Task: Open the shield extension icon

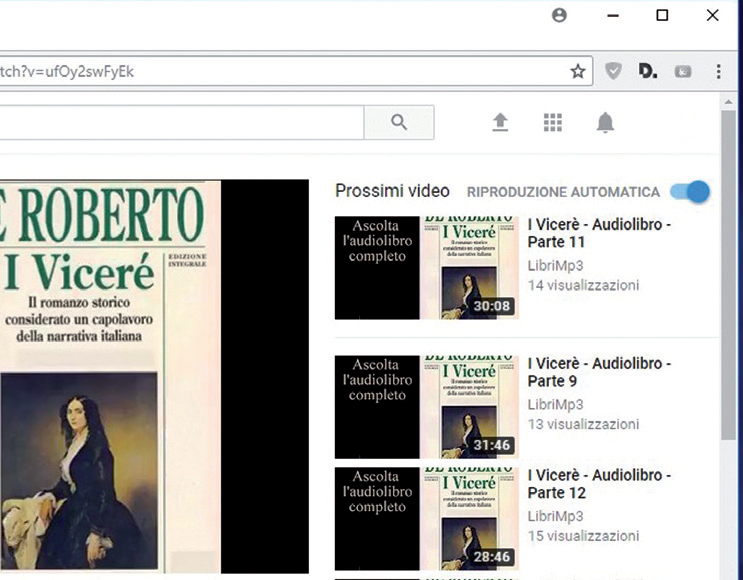Action: coord(613,71)
